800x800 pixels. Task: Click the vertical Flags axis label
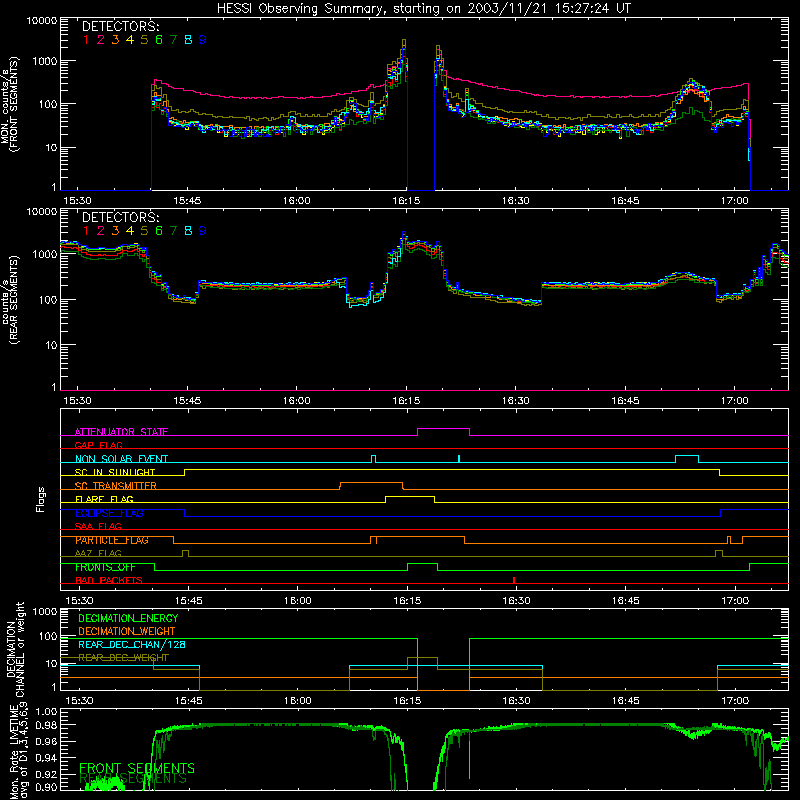pyautogui.click(x=41, y=500)
